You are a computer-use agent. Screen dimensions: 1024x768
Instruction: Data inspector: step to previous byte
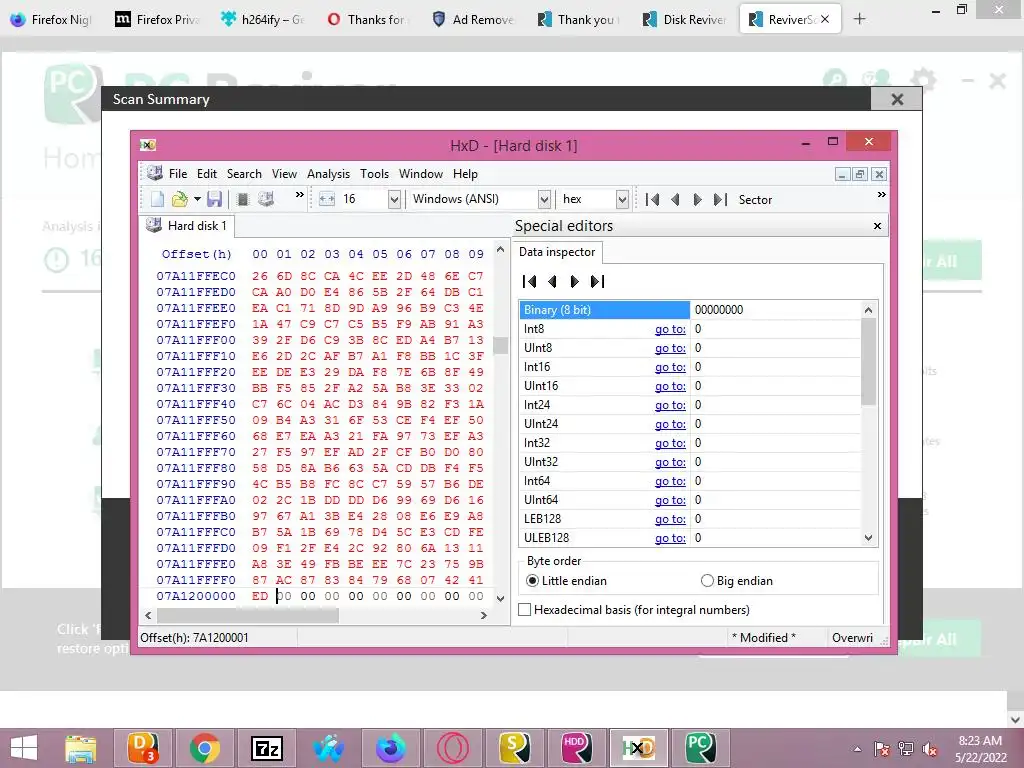click(552, 281)
